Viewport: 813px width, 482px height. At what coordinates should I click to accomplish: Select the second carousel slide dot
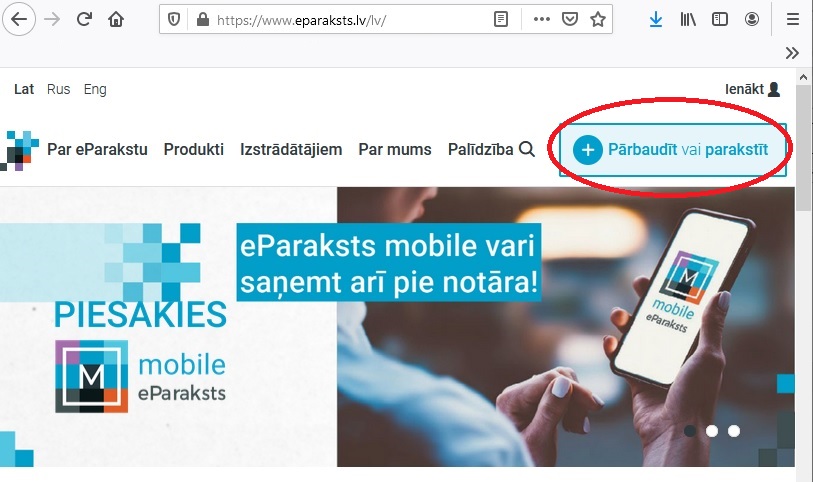coord(712,431)
